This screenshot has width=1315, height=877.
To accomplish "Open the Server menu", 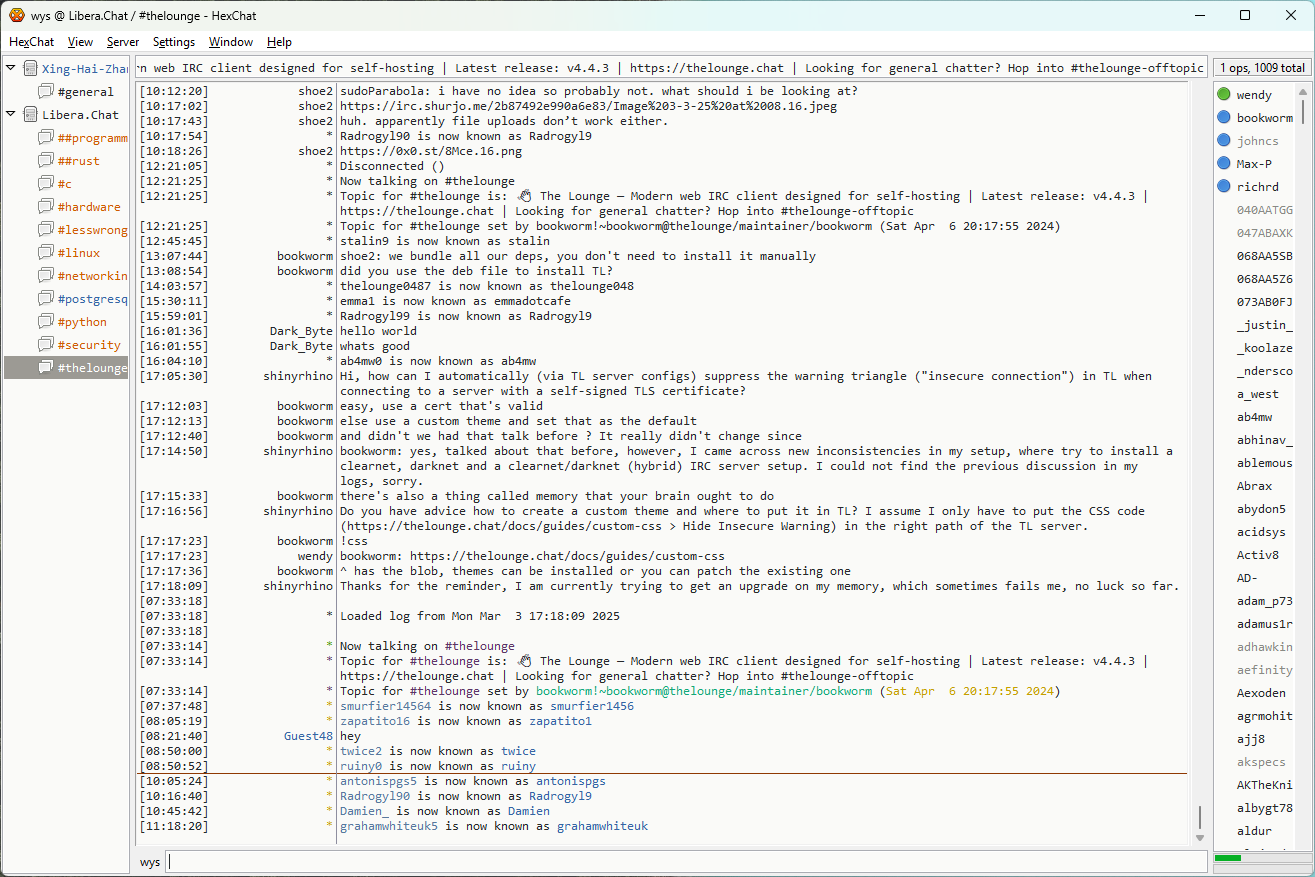I will click(x=123, y=42).
